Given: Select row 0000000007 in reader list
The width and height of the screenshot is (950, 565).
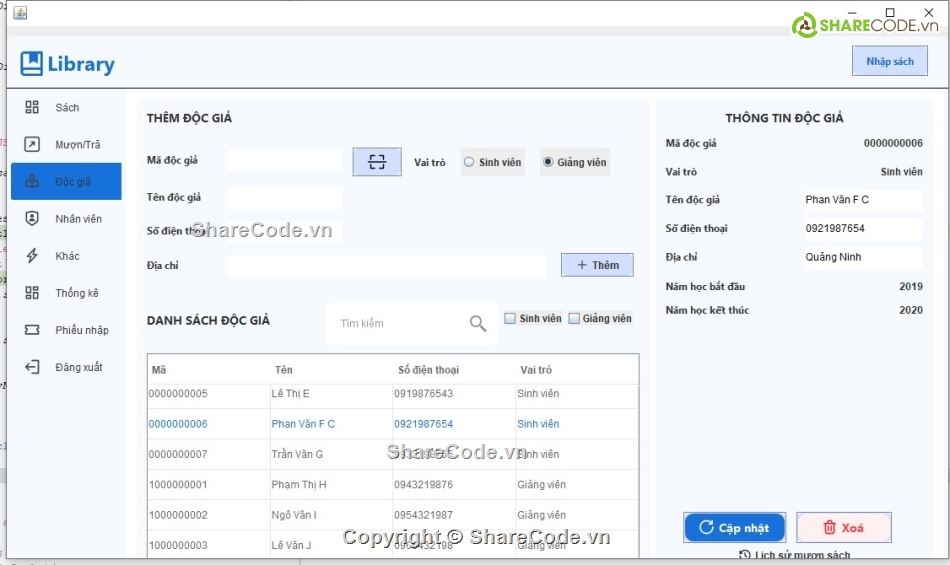Looking at the screenshot, I should tap(393, 454).
